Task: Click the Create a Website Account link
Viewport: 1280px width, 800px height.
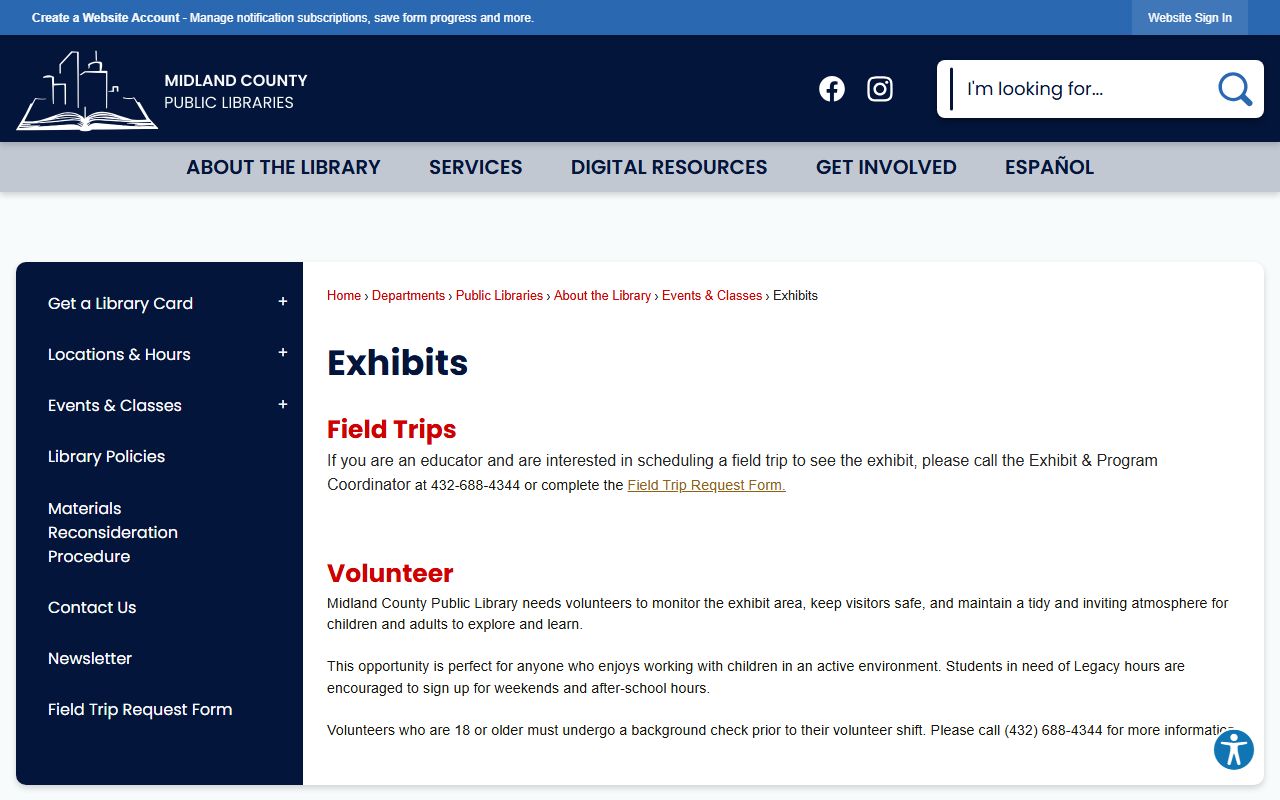Action: click(106, 18)
